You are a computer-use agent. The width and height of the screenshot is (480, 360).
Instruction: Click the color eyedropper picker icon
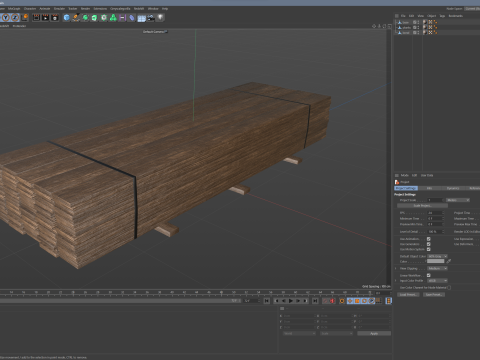pos(449,261)
